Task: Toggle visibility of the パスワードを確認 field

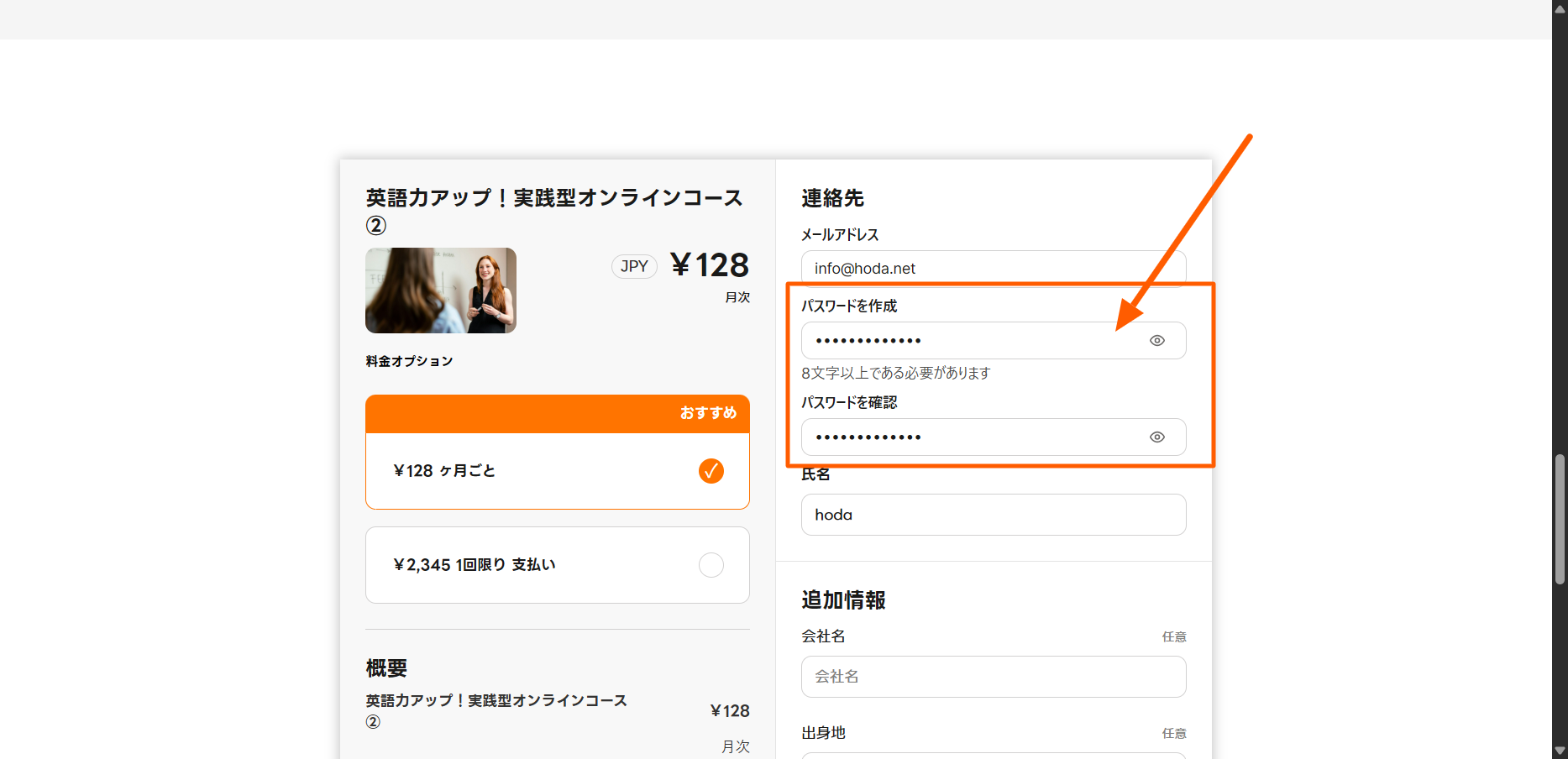Action: [x=1156, y=437]
